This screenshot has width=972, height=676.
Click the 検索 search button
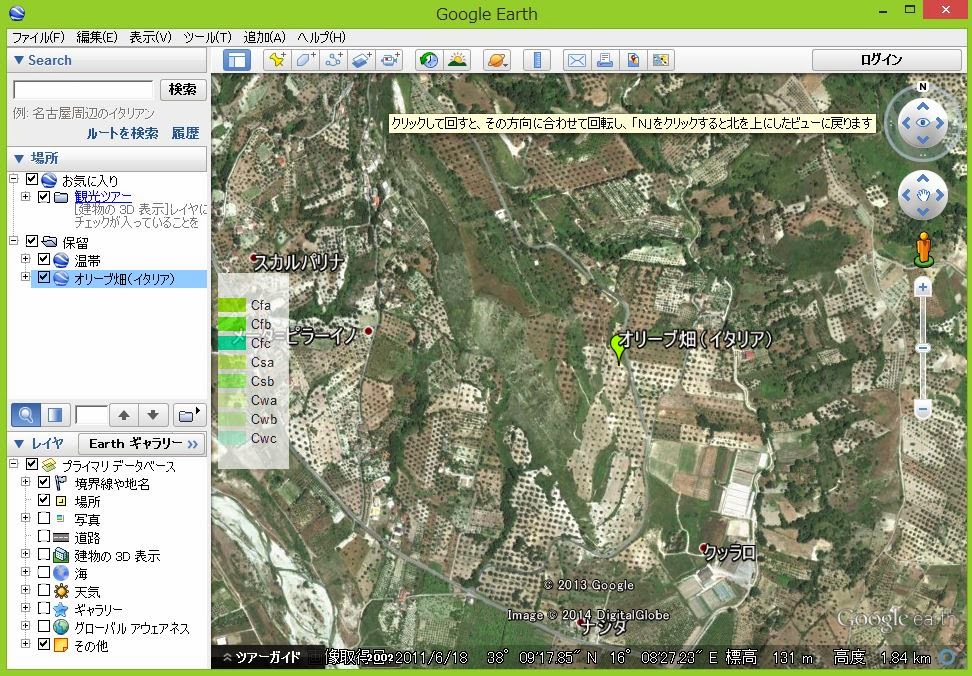pyautogui.click(x=183, y=89)
